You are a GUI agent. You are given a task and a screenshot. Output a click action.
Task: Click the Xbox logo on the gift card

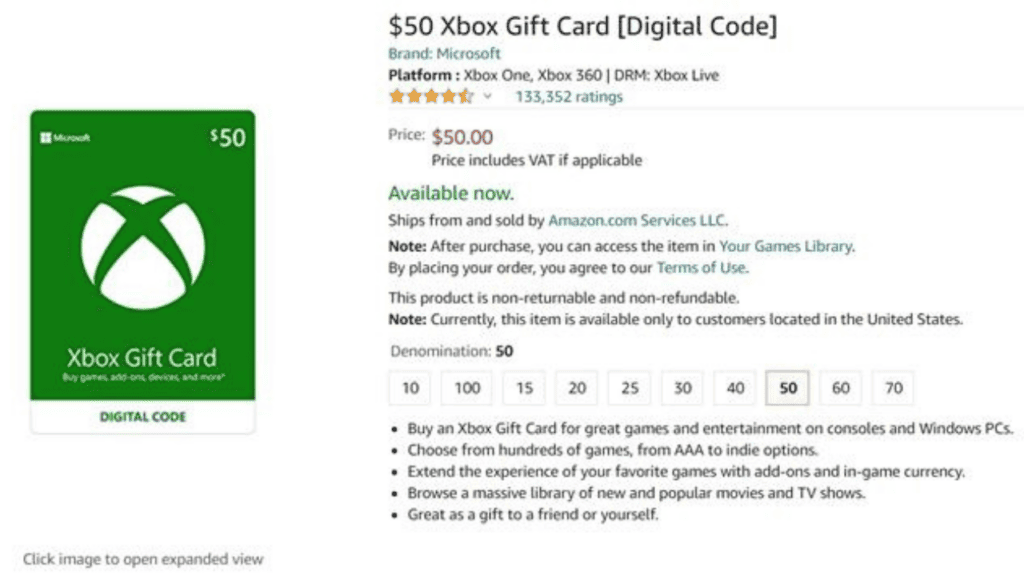point(142,247)
